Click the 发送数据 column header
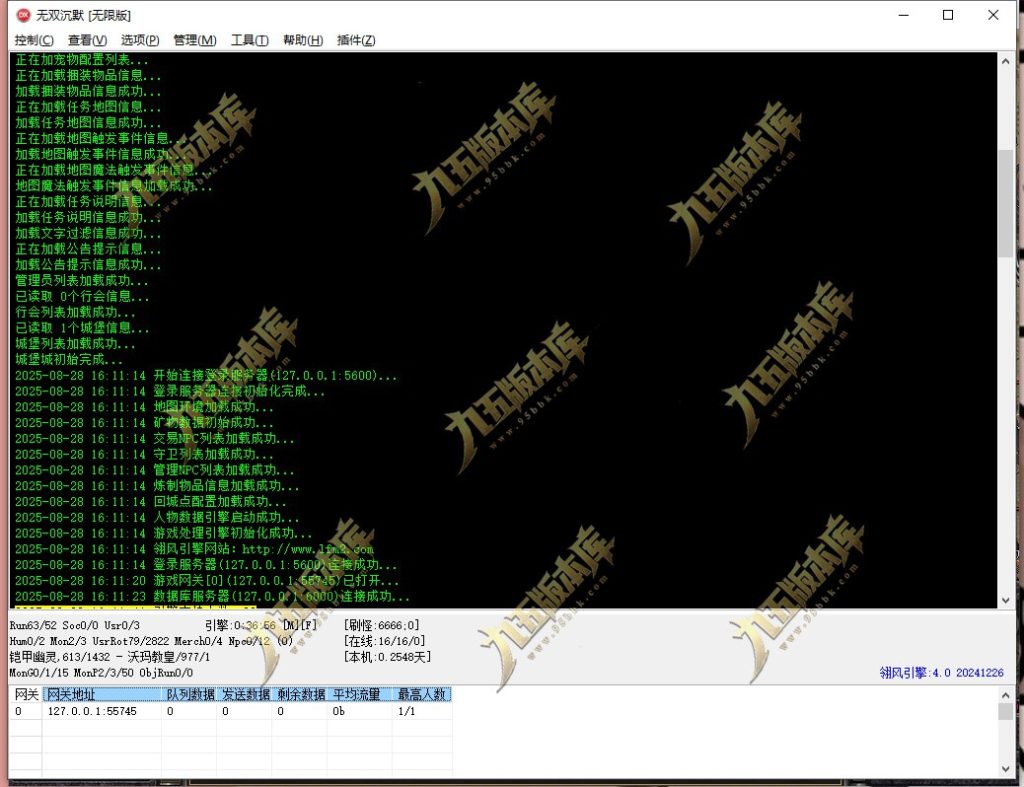 (x=245, y=694)
